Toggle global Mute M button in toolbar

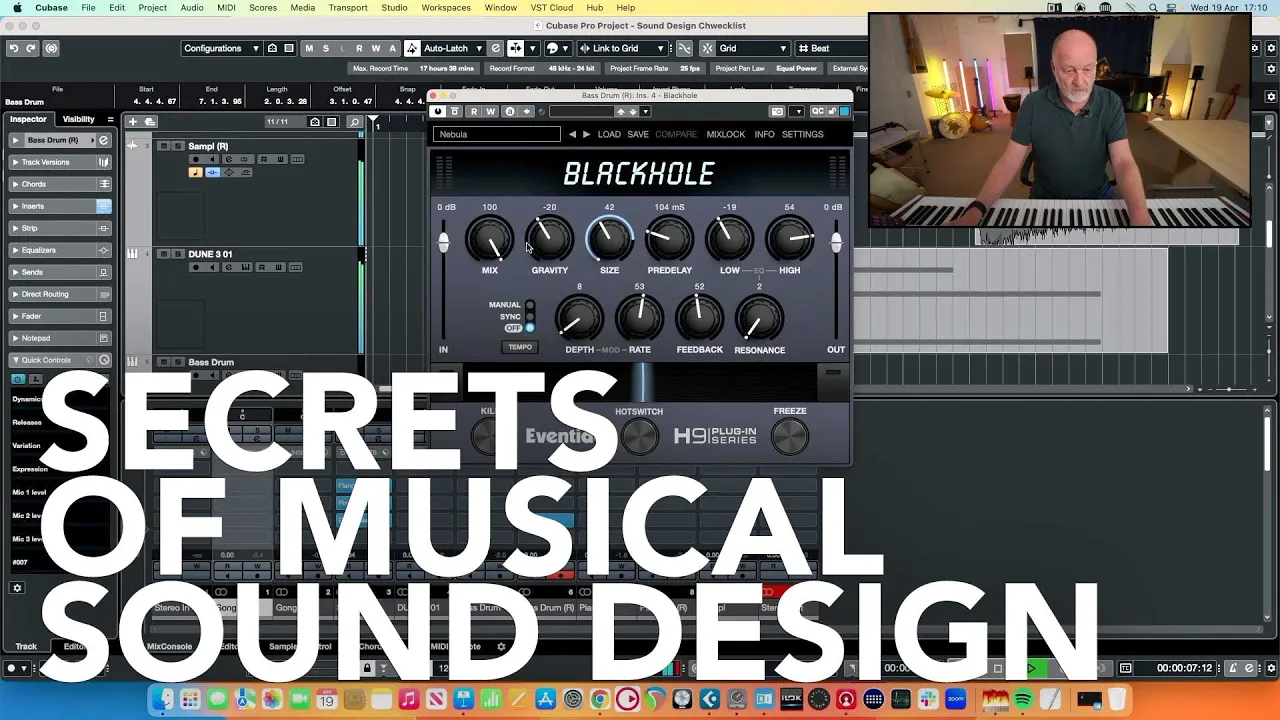(309, 48)
